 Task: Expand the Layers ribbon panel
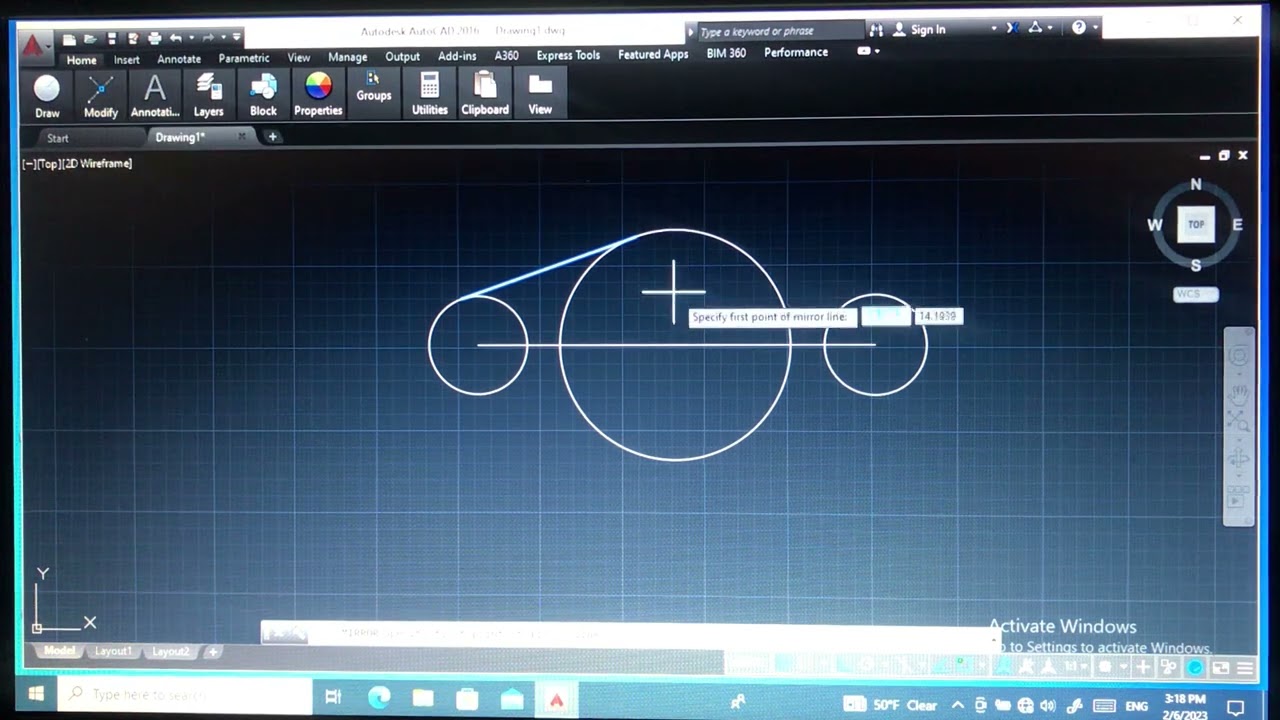point(208,96)
